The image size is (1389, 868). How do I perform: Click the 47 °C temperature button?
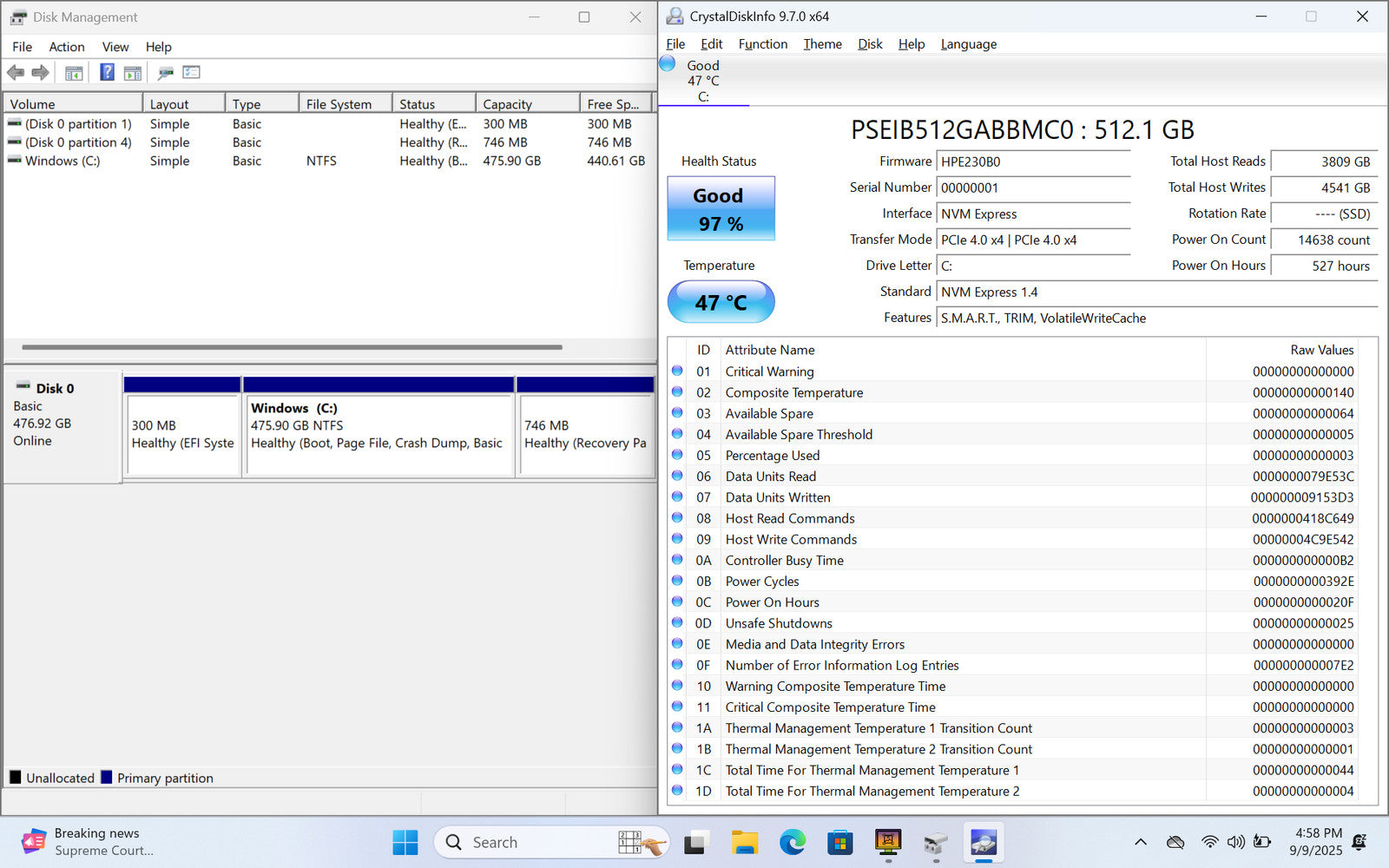point(721,302)
